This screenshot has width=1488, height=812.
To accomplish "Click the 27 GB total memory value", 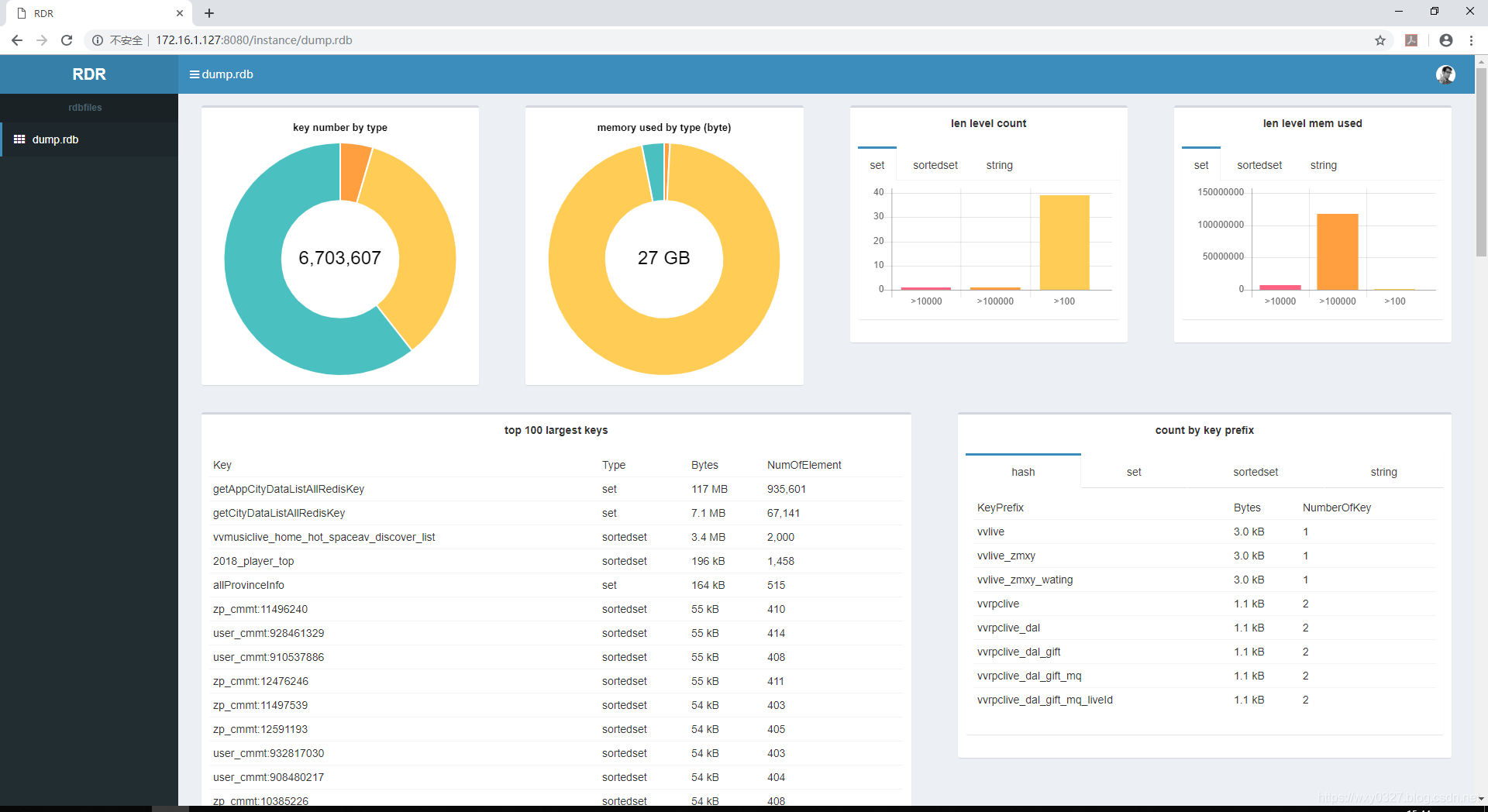I will [664, 258].
